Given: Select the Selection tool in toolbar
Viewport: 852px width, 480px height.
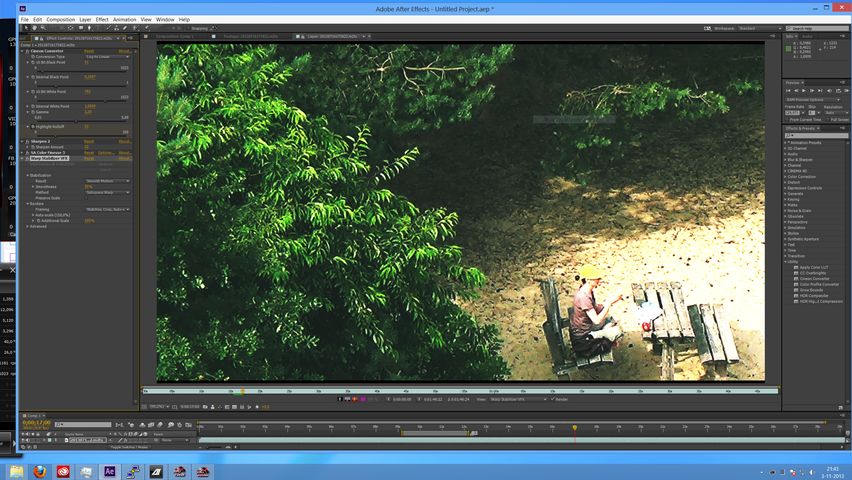Looking at the screenshot, I should click(26, 28).
